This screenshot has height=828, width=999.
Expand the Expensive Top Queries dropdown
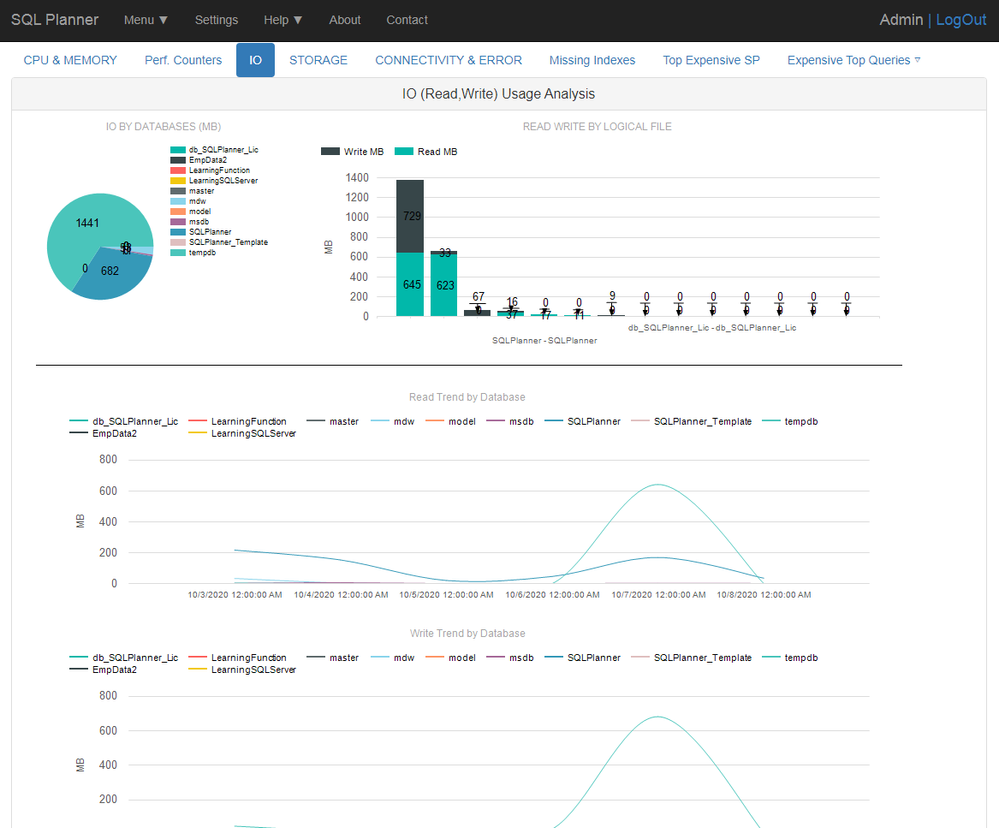pos(853,60)
